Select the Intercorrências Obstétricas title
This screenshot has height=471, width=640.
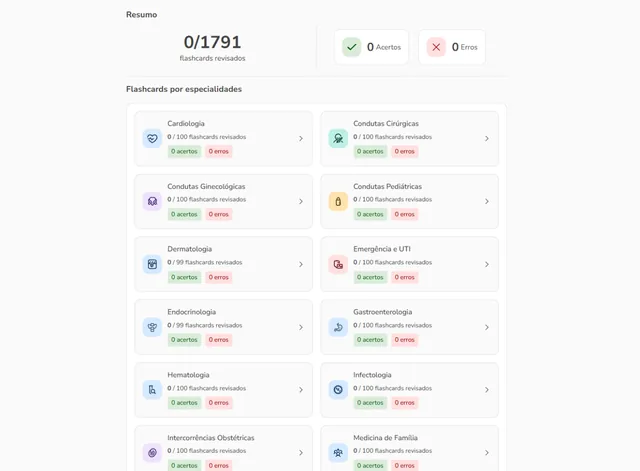[211, 438]
